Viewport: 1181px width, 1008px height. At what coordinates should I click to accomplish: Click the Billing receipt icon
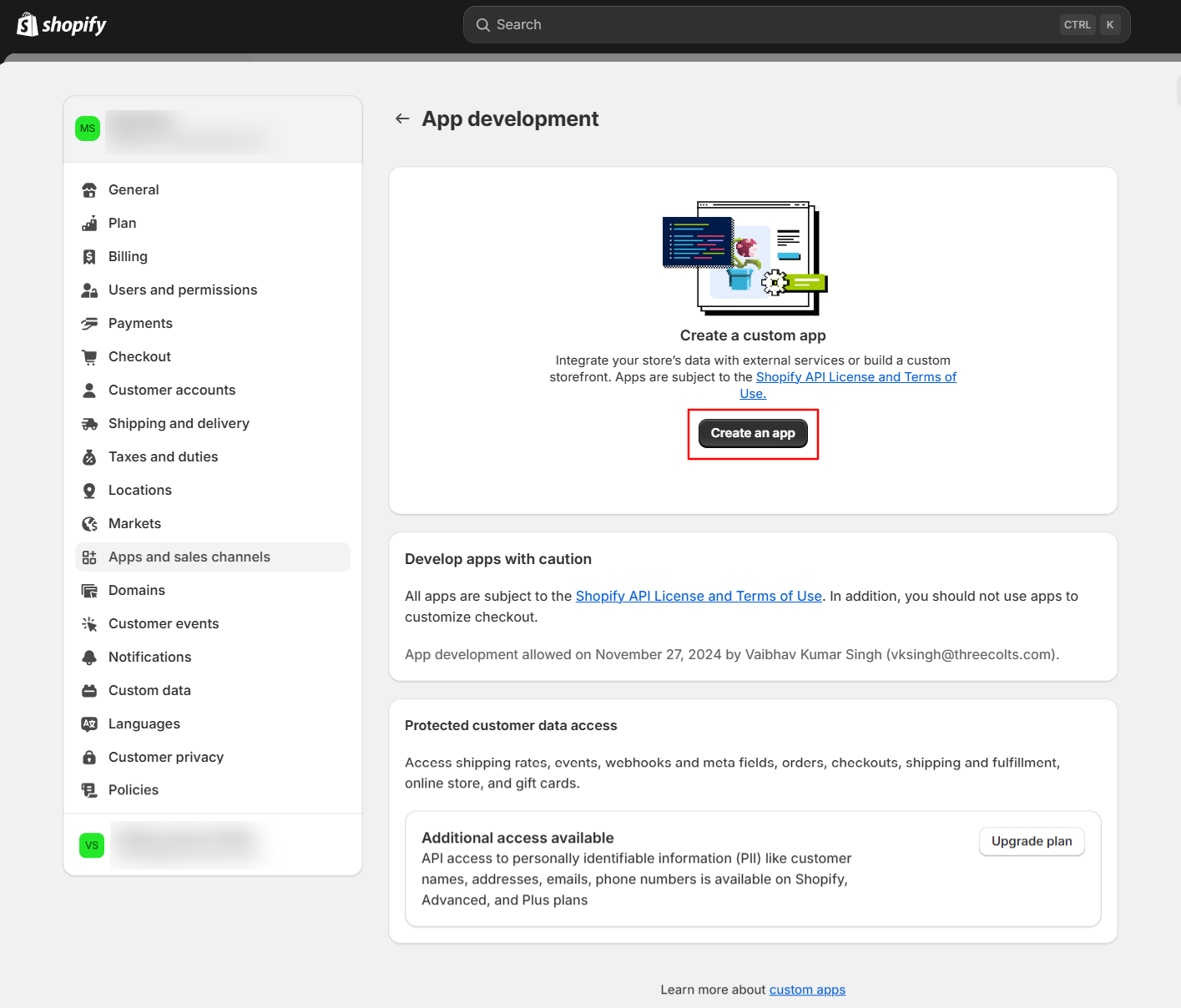89,257
